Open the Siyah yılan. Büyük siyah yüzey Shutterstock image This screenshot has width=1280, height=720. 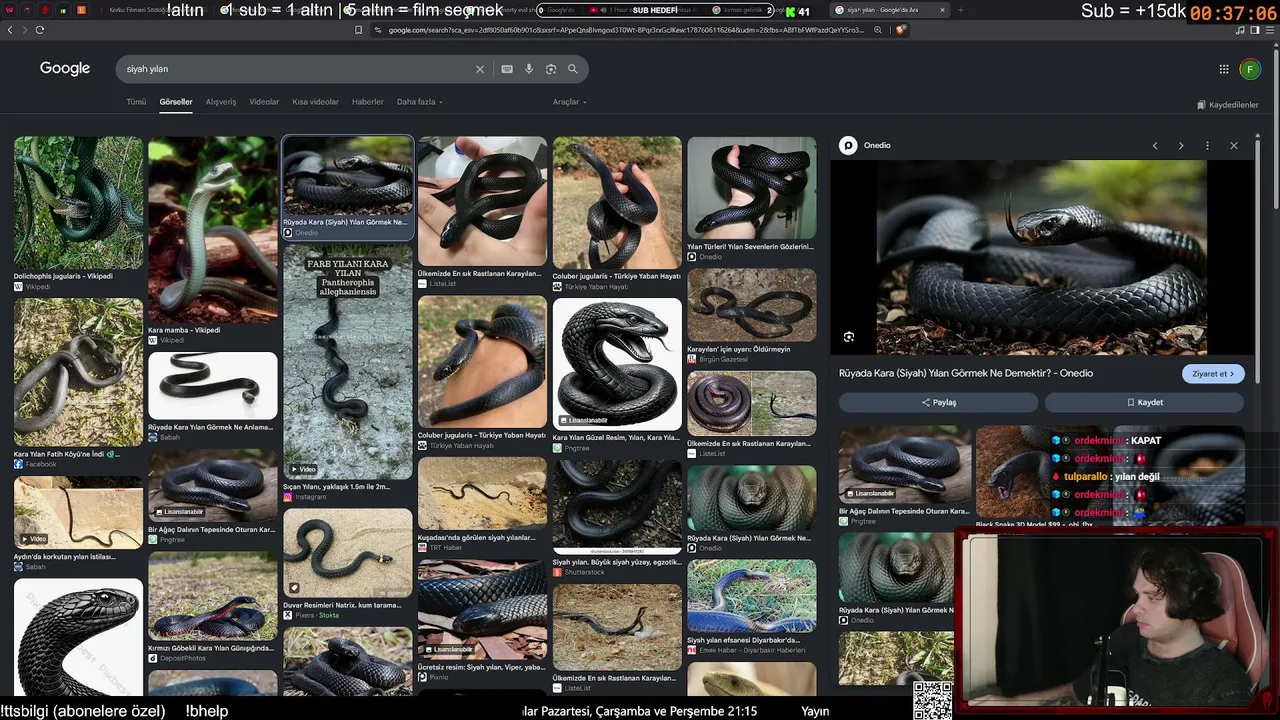[617, 506]
